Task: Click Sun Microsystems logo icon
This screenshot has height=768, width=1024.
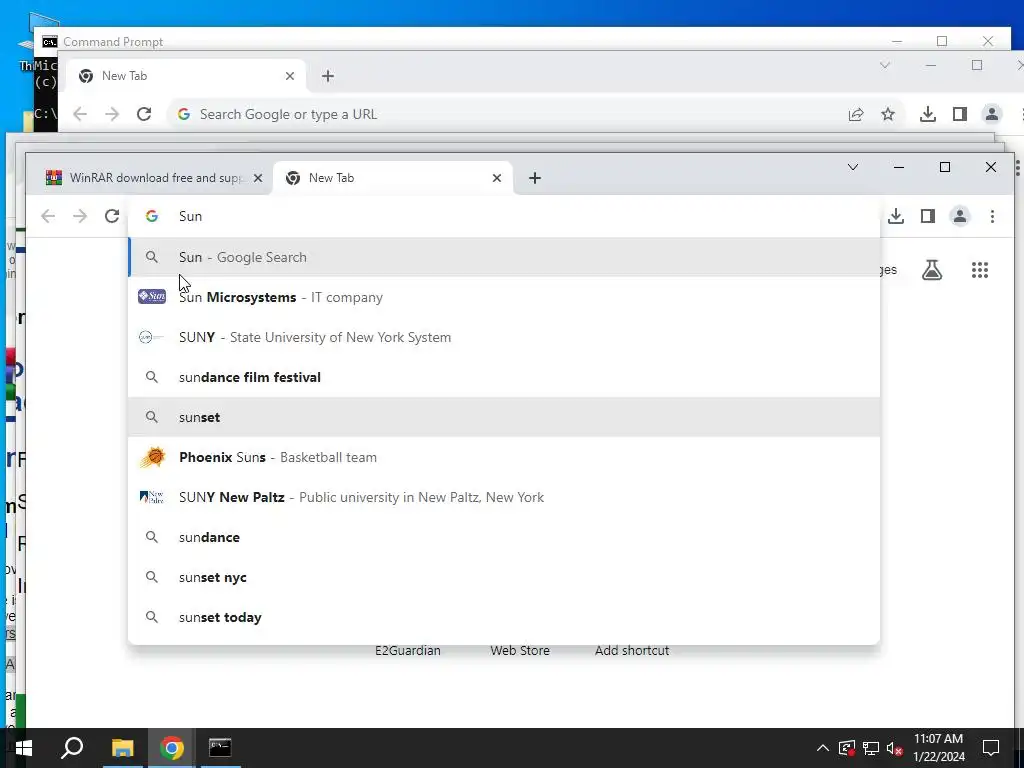Action: pos(152,296)
